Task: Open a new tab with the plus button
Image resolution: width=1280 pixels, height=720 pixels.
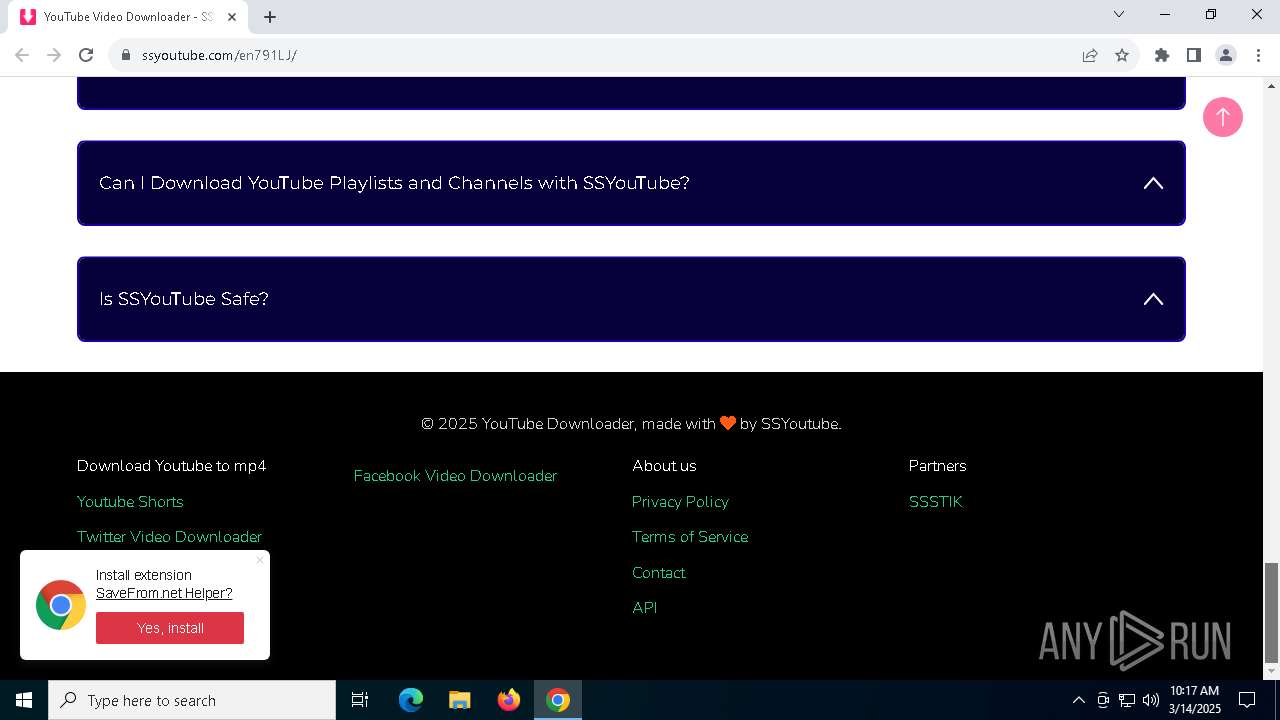Action: [x=270, y=17]
